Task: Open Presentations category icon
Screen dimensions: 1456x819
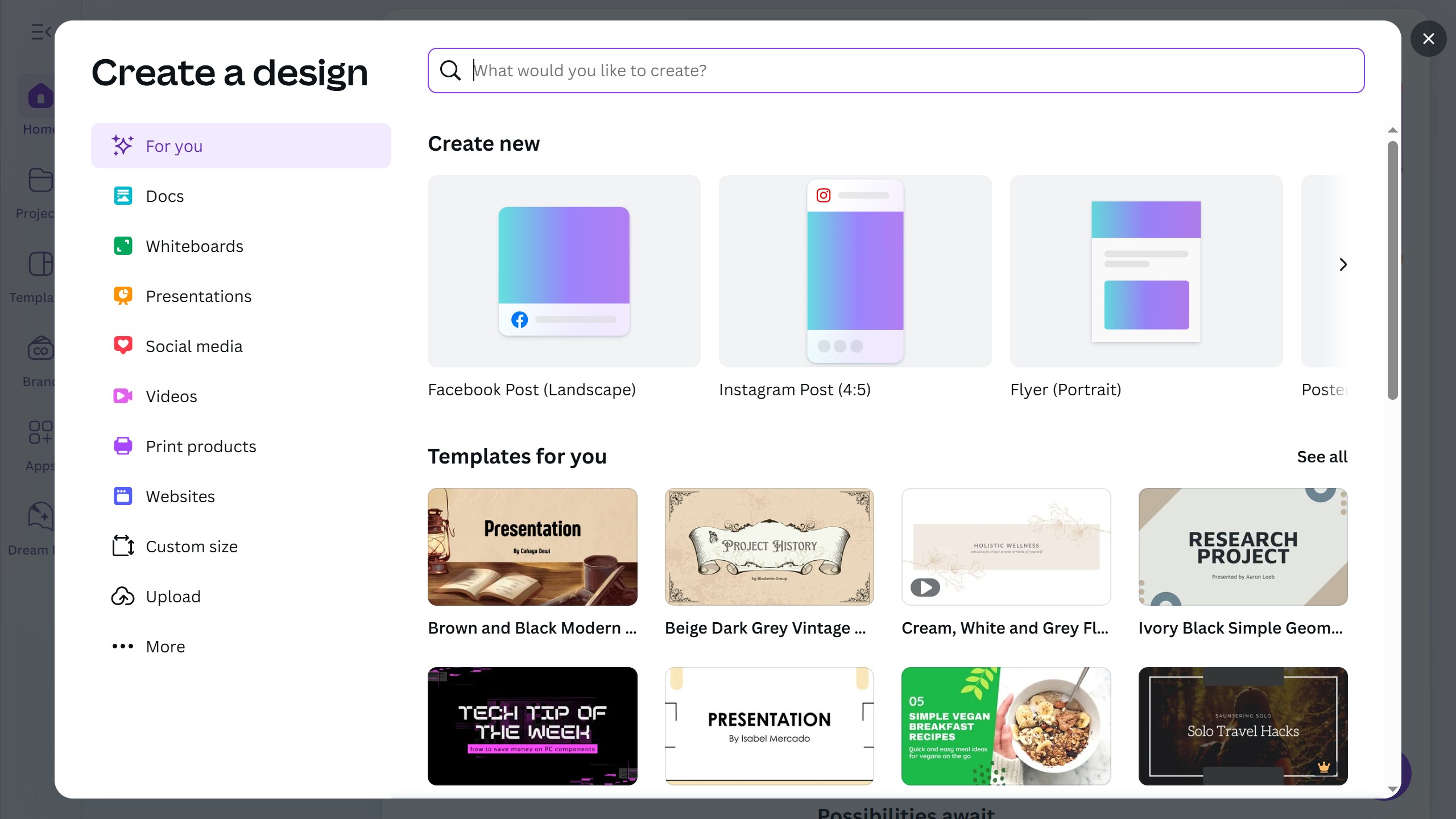Action: (123, 296)
